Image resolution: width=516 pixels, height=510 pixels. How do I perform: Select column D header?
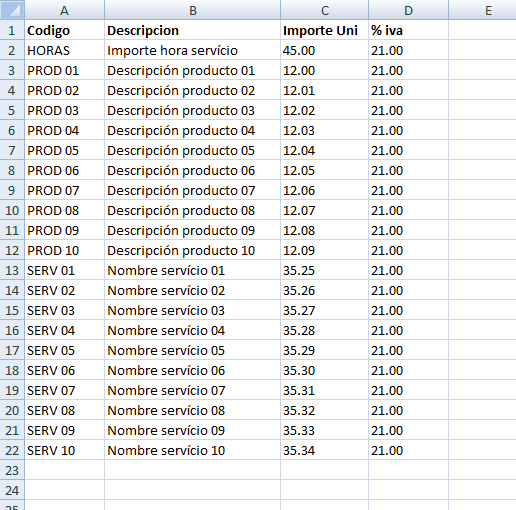(408, 10)
